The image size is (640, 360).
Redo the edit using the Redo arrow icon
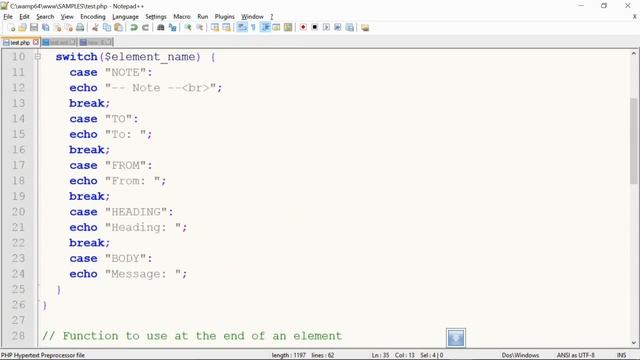pyautogui.click(x=145, y=27)
